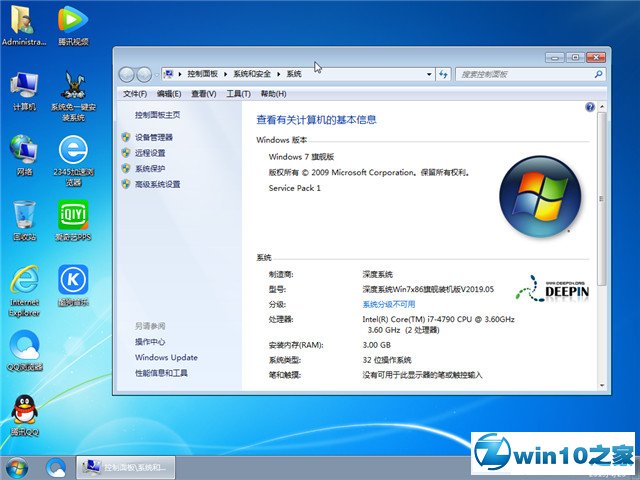640x480 pixels.
Task: Minimize the System control panel window
Action: coord(554,58)
